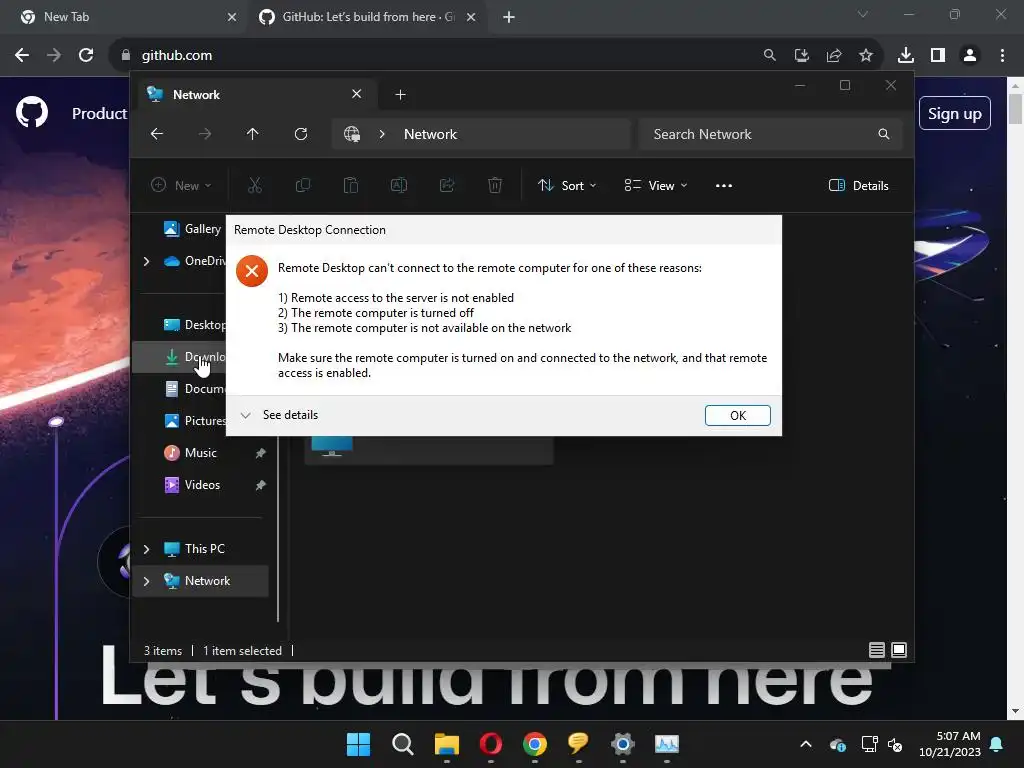Open Chrome downloads icon
1024x768 pixels.
pos(905,55)
